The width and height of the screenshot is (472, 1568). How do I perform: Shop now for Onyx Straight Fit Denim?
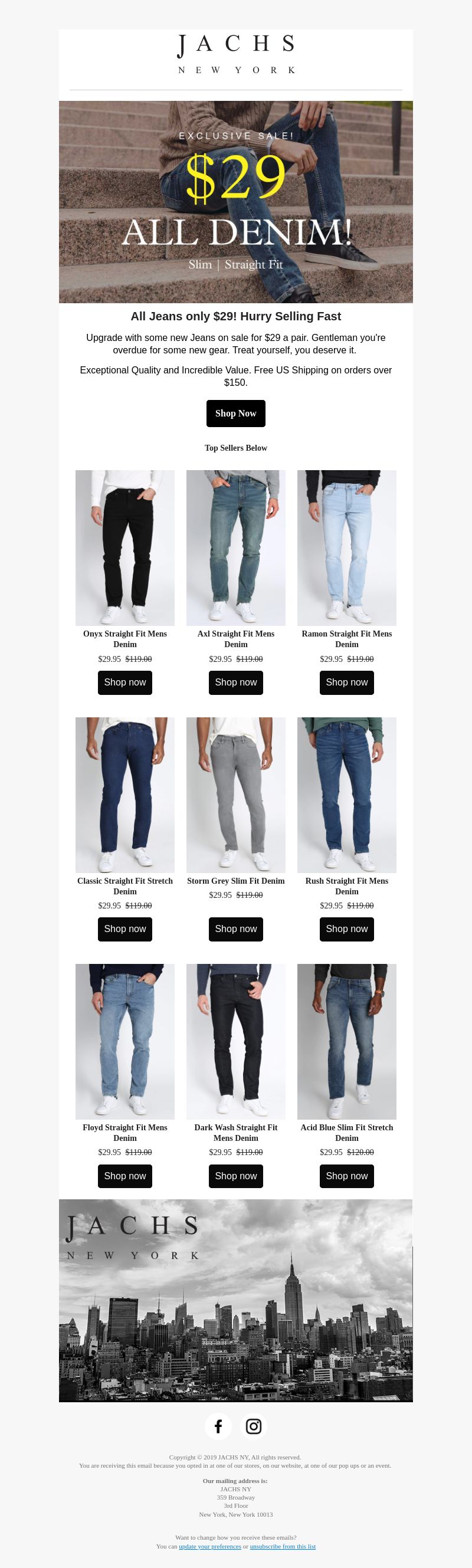(125, 683)
